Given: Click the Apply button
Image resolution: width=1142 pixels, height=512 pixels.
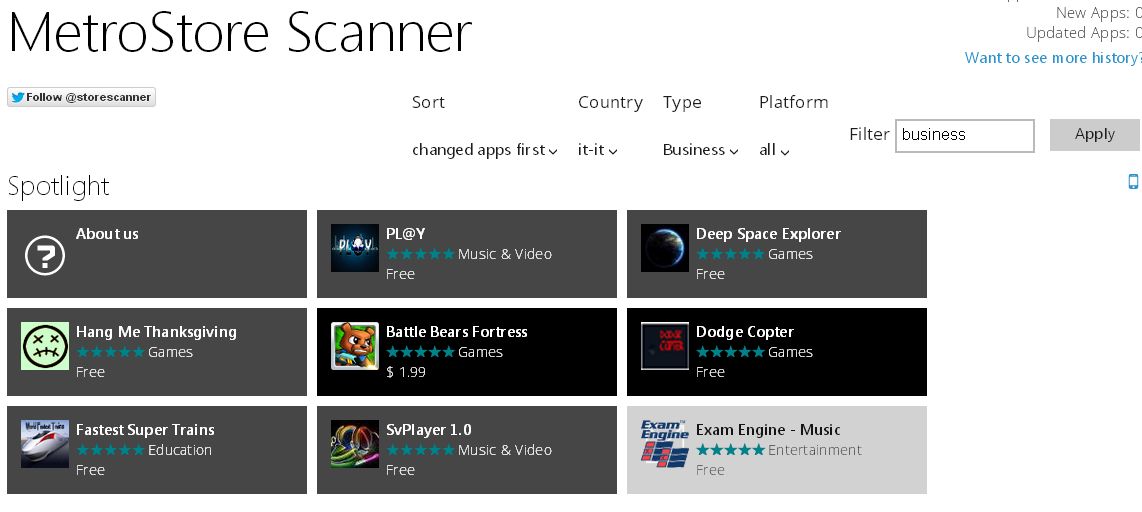Looking at the screenshot, I should point(1095,135).
